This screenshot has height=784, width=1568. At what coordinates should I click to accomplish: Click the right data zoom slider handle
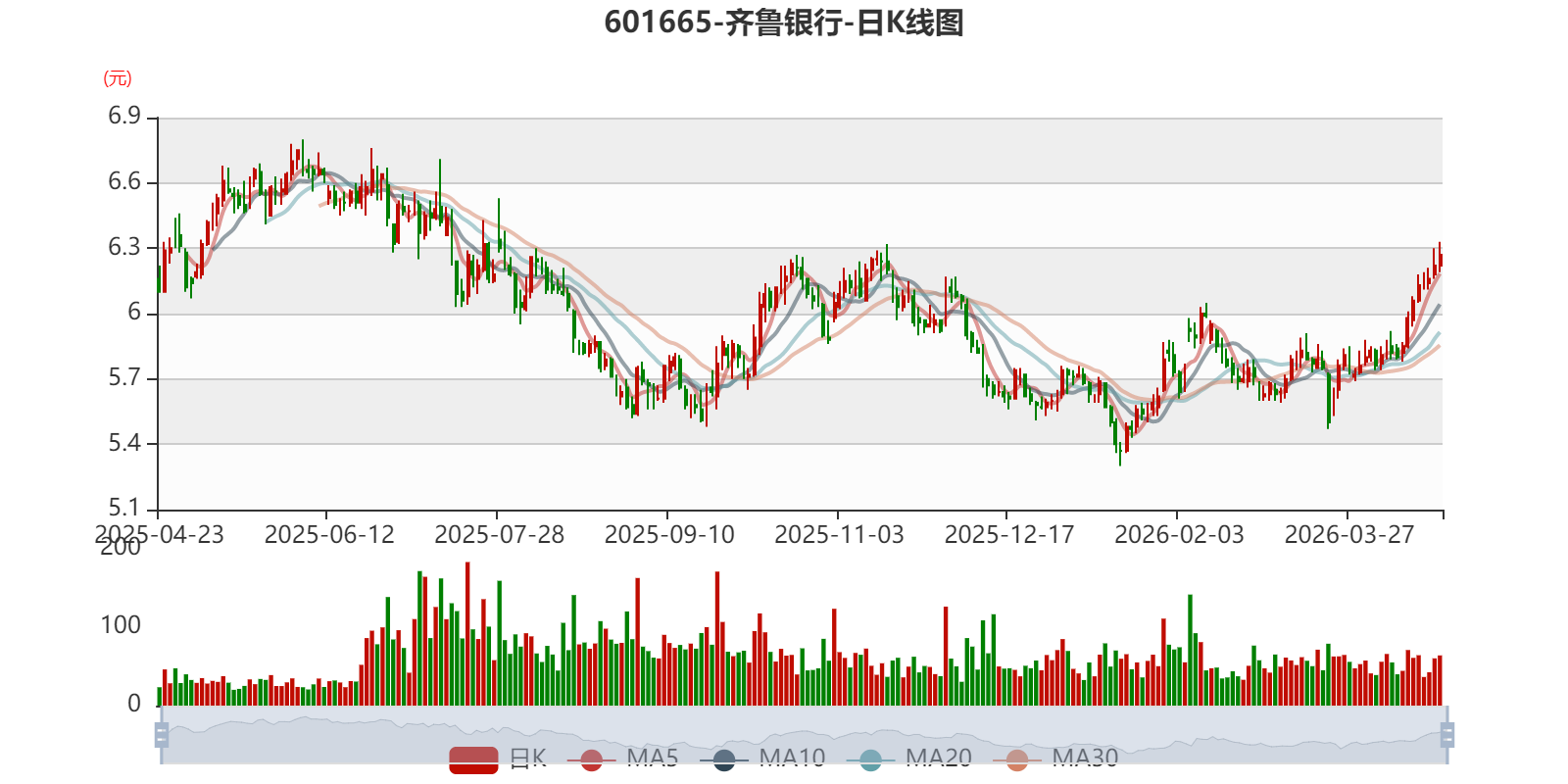click(1447, 735)
